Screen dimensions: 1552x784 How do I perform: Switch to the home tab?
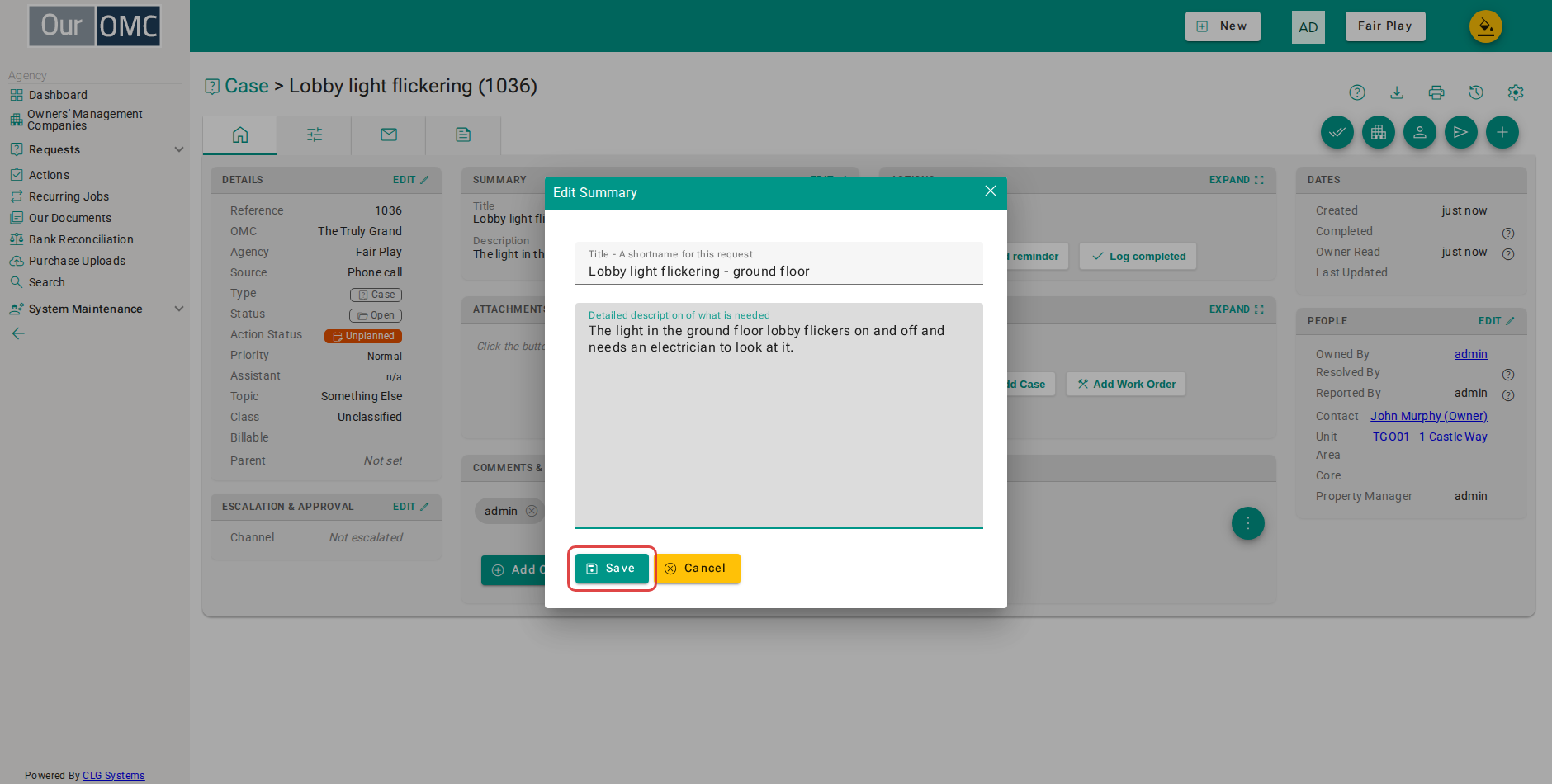pyautogui.click(x=240, y=135)
